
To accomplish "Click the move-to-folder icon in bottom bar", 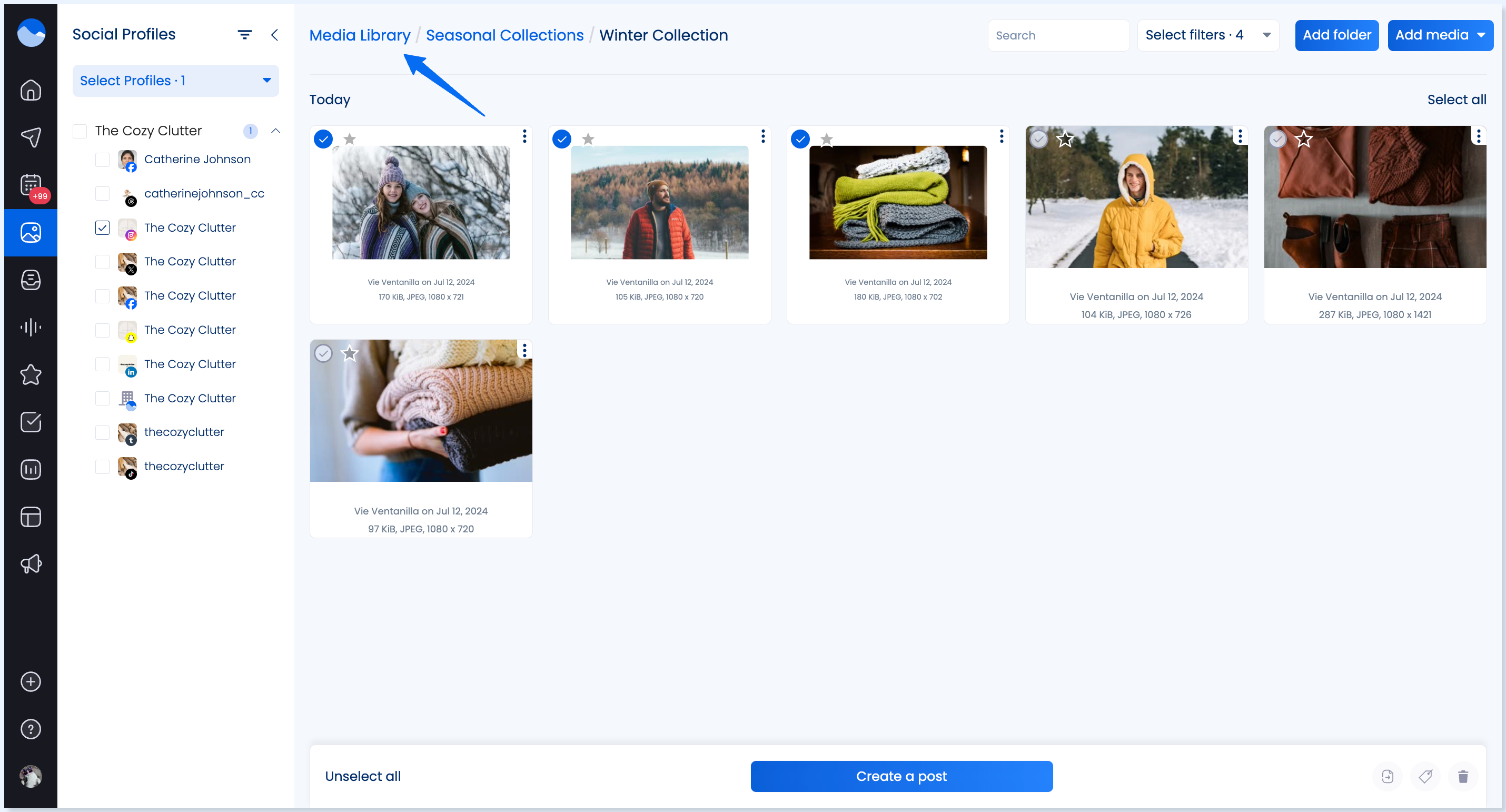I will click(1388, 776).
